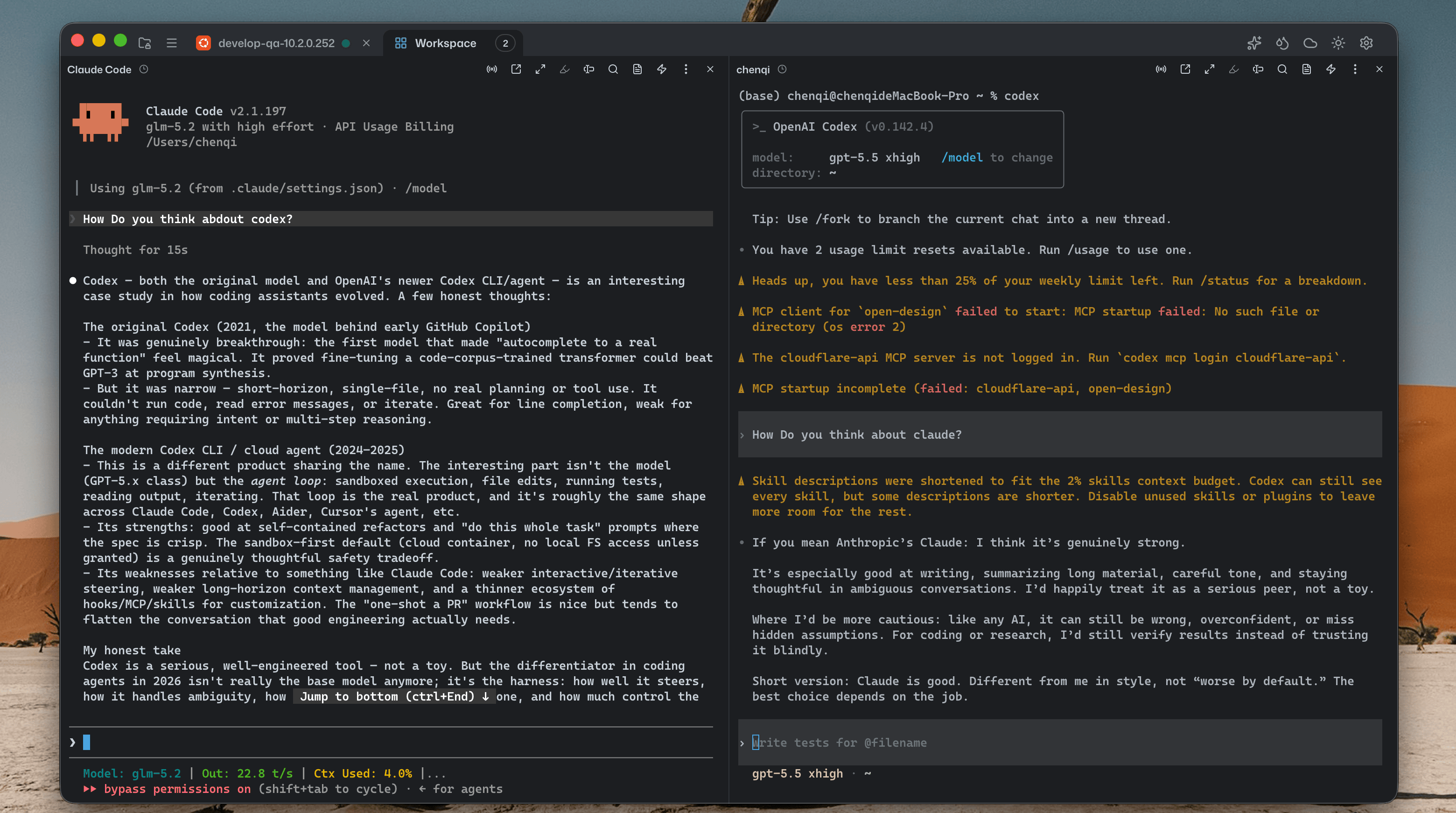The height and width of the screenshot is (813, 1456).
Task: Click the Jump to bottom (ctrl+End) button
Action: pos(394,696)
